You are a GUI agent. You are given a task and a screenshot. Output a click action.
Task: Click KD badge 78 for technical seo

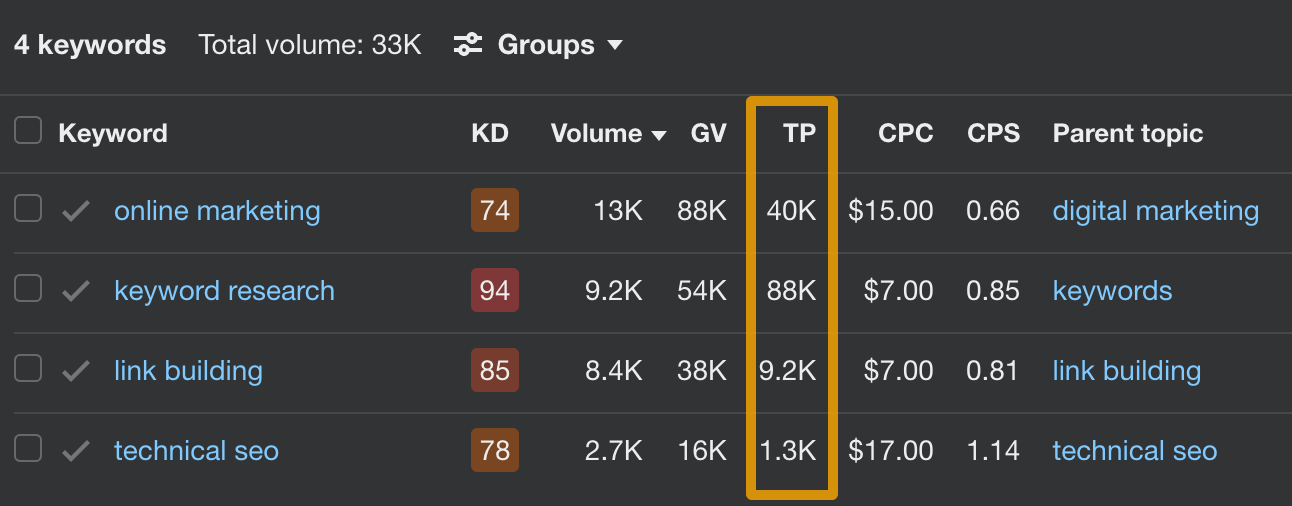coord(494,451)
